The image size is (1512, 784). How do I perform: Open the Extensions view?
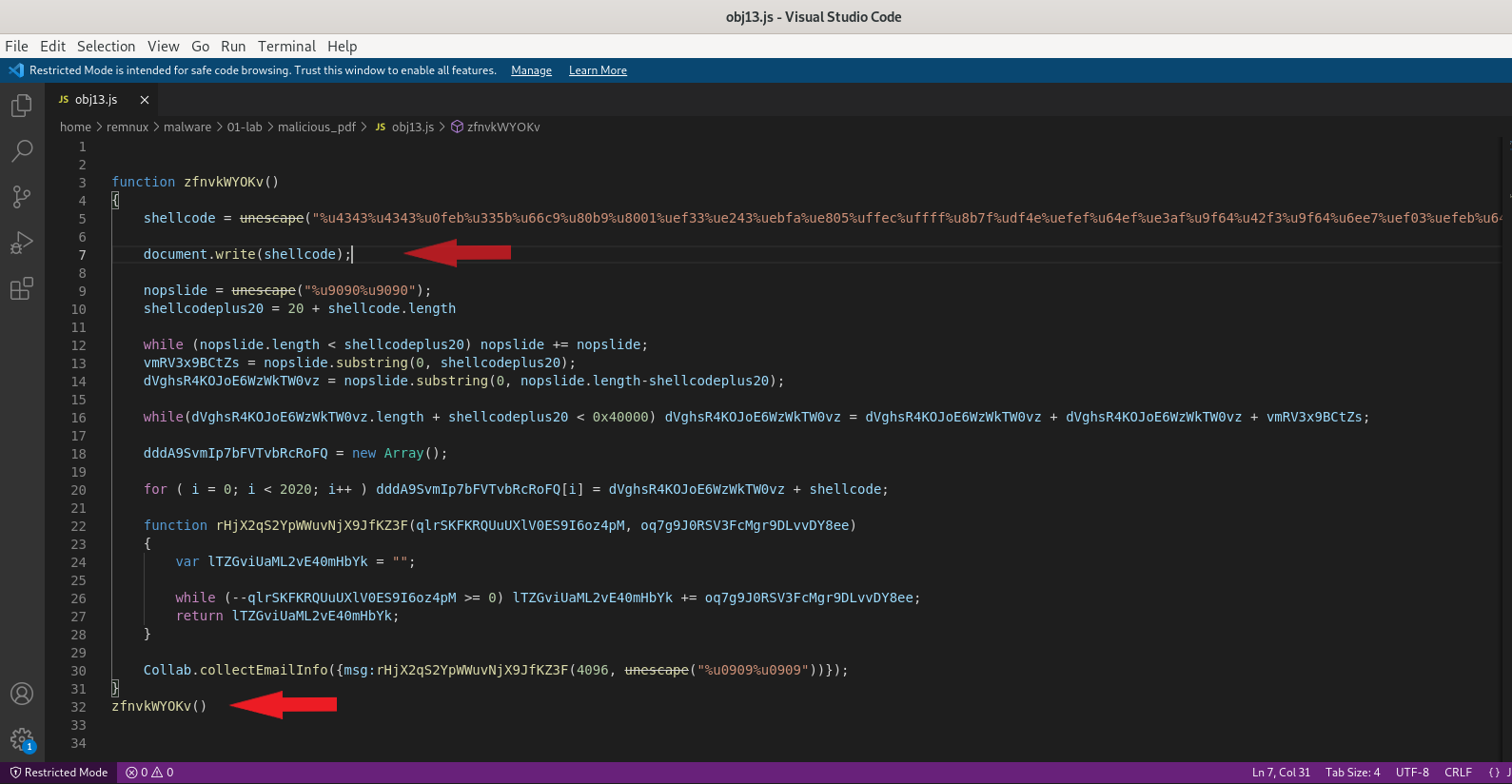coord(22,288)
